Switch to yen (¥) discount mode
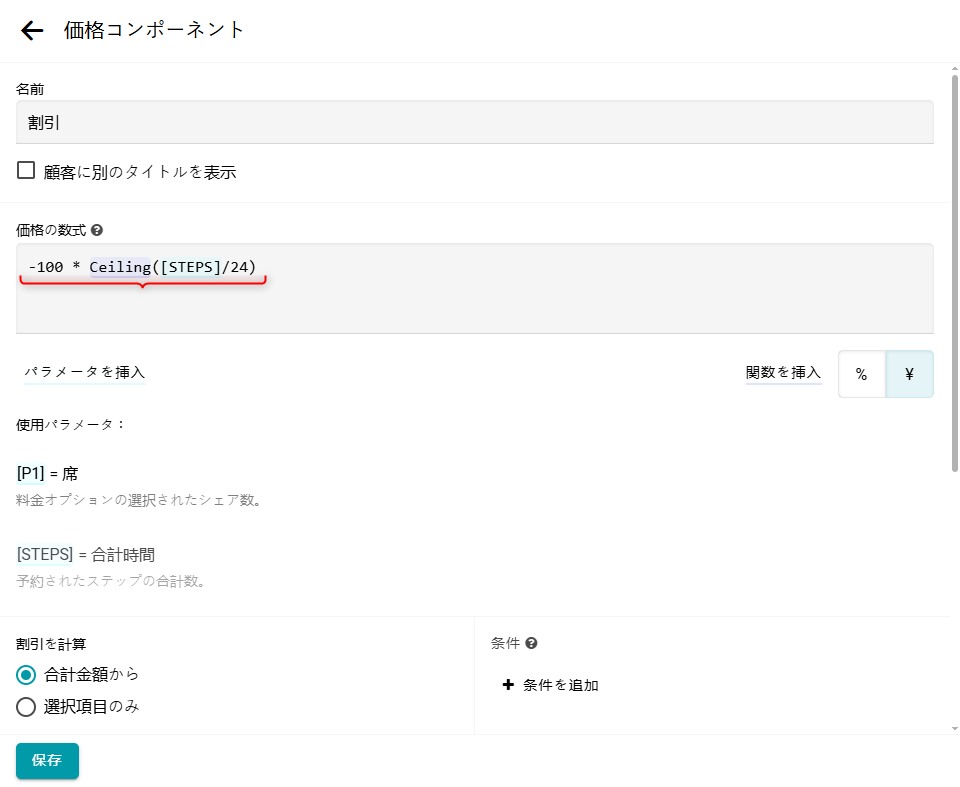Image resolution: width=960 pixels, height=787 pixels. click(909, 374)
